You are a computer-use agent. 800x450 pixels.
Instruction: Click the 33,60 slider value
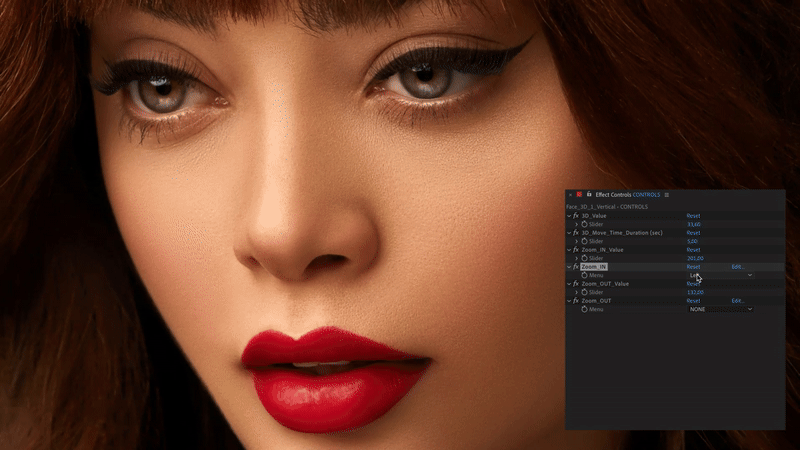click(x=693, y=224)
